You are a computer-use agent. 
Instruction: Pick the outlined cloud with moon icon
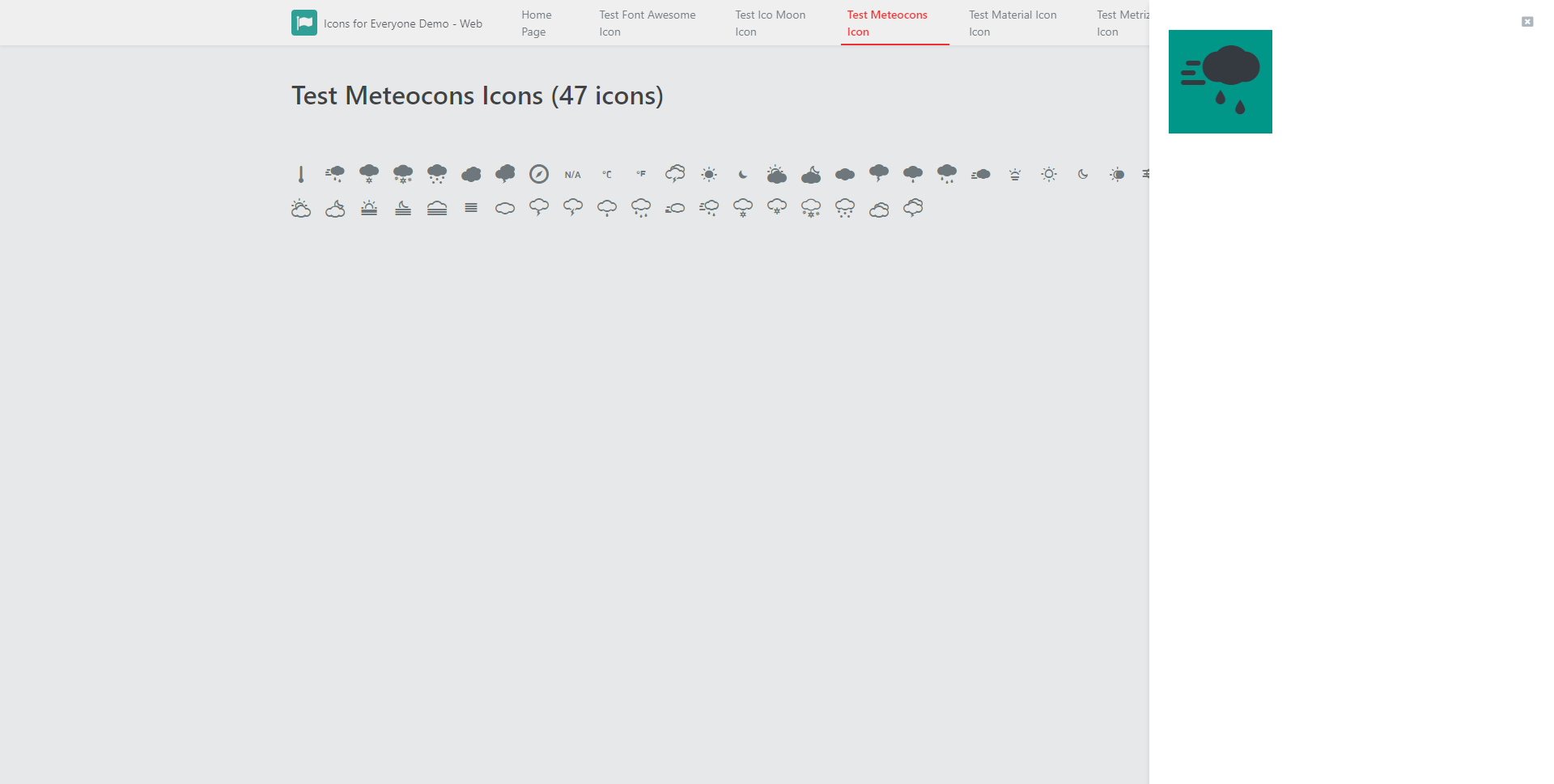335,209
